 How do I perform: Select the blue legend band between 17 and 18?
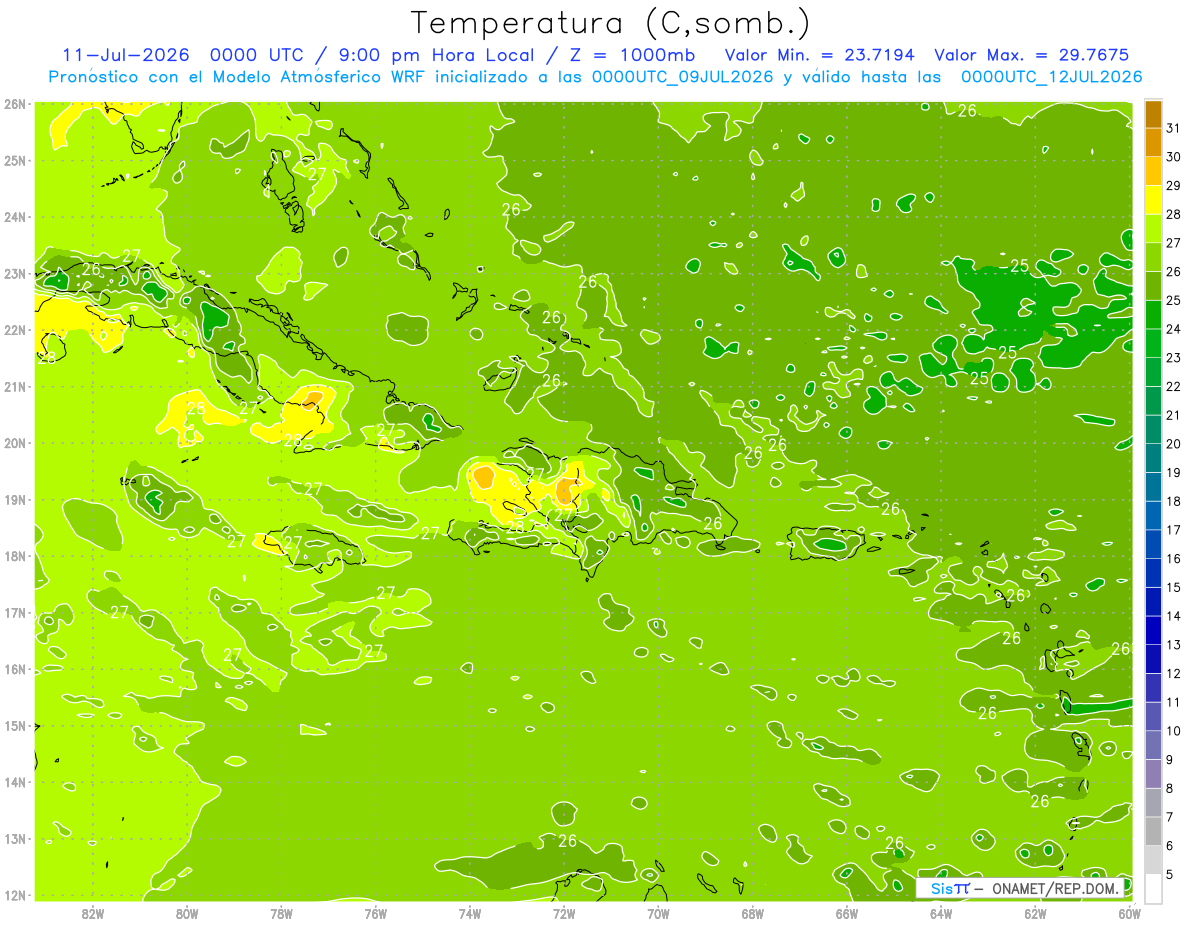pyautogui.click(x=1152, y=515)
